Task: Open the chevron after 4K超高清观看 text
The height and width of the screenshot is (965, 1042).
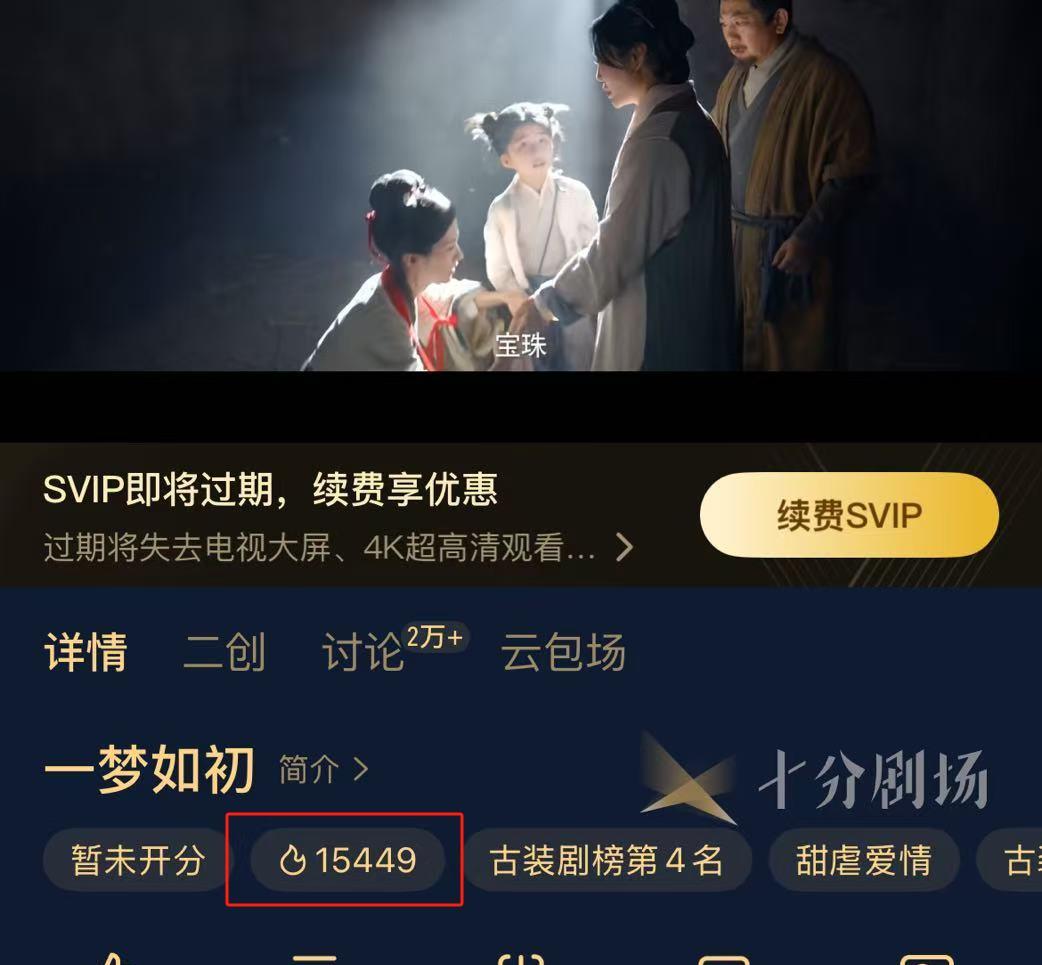Action: click(x=624, y=548)
